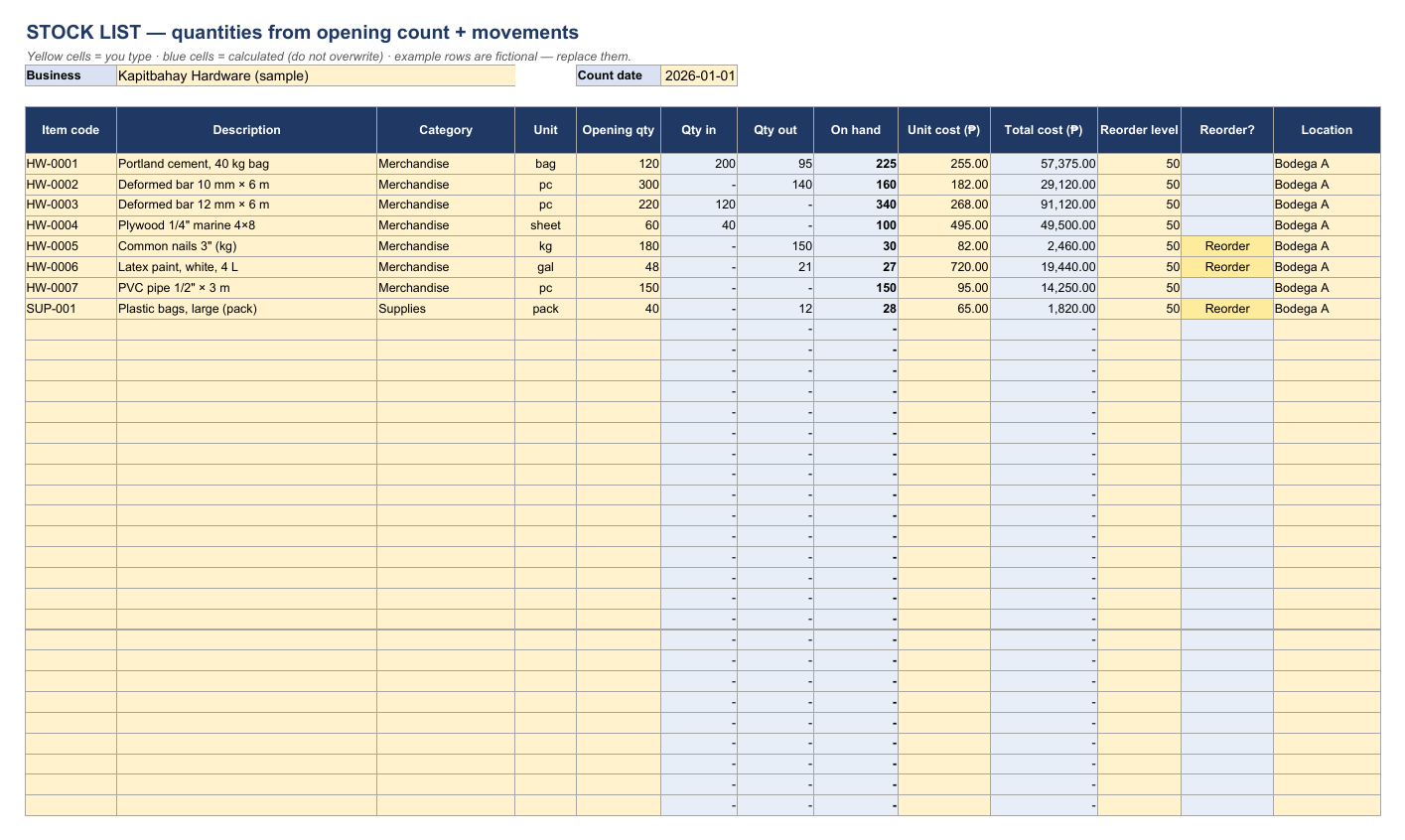Click the Opening qty column header
Screen dimensions: 1405x840
[x=619, y=130]
